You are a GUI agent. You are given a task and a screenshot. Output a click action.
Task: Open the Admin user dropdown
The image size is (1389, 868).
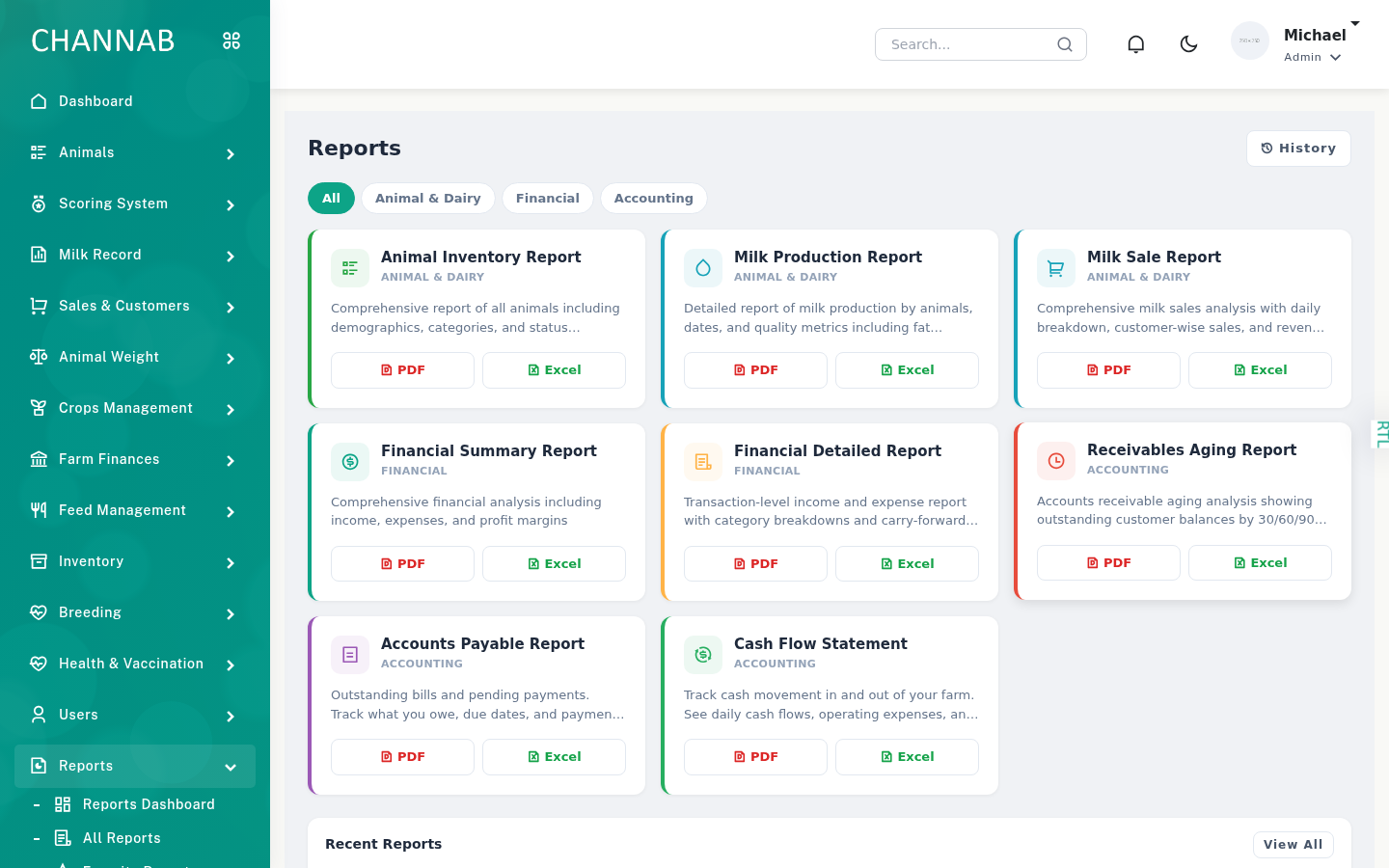[x=1313, y=57]
